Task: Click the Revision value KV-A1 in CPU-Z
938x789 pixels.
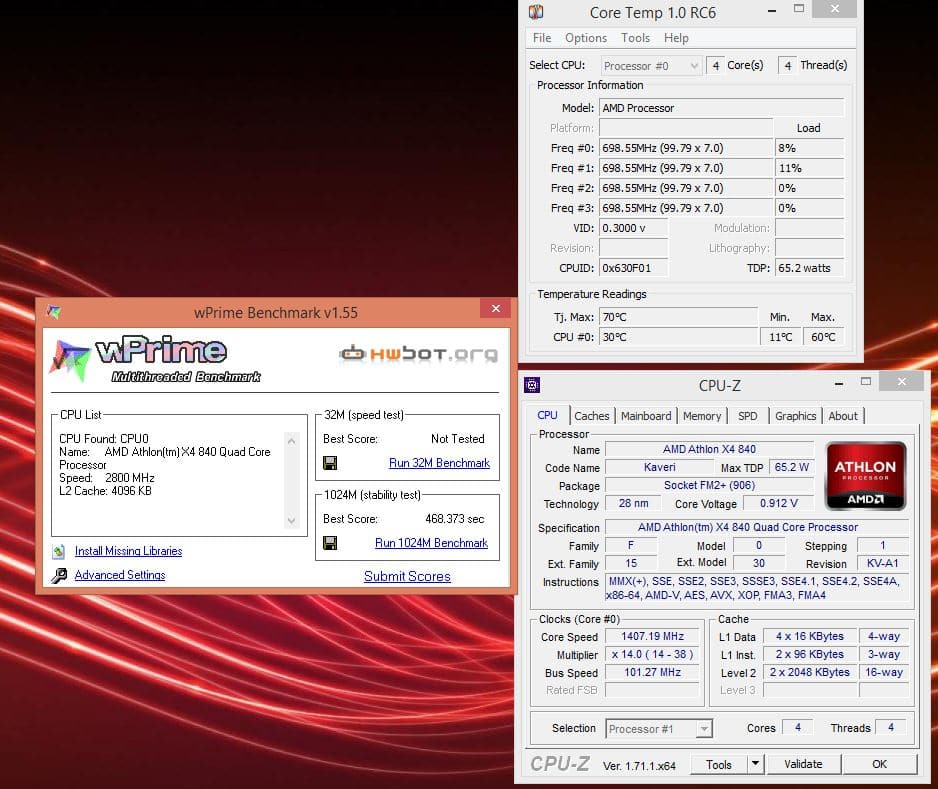Action: (882, 563)
